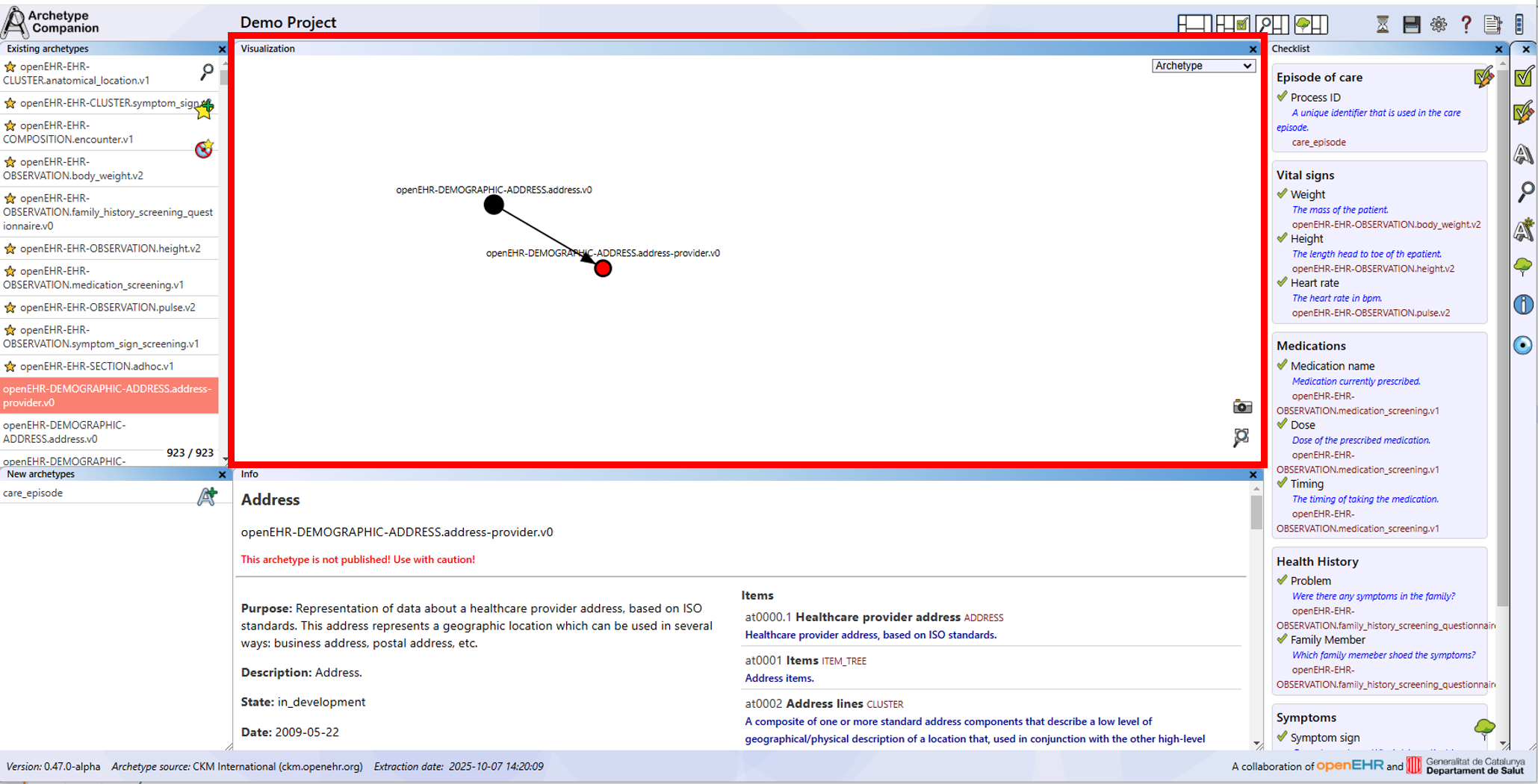Image resolution: width=1538 pixels, height=784 pixels.
Task: Save the project with floppy disk icon
Action: [x=1411, y=25]
